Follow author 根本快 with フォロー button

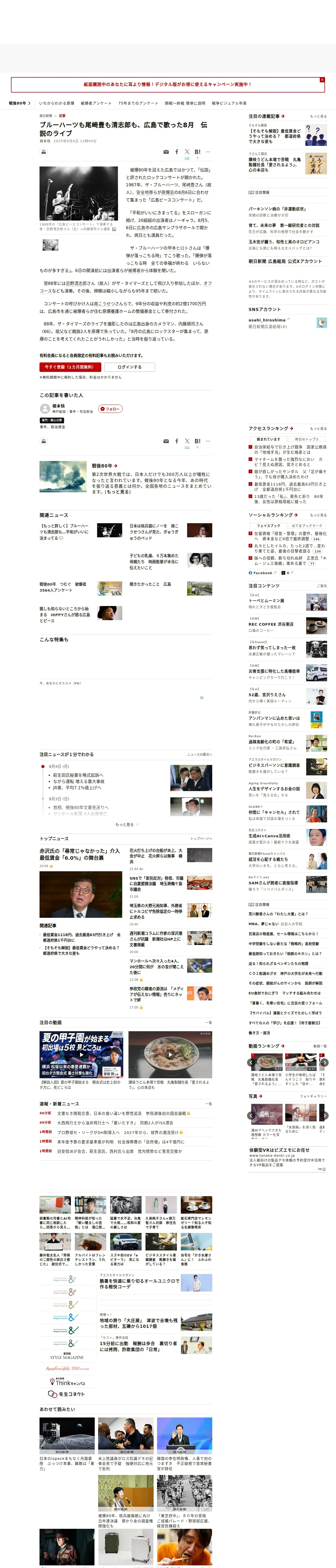[110, 409]
